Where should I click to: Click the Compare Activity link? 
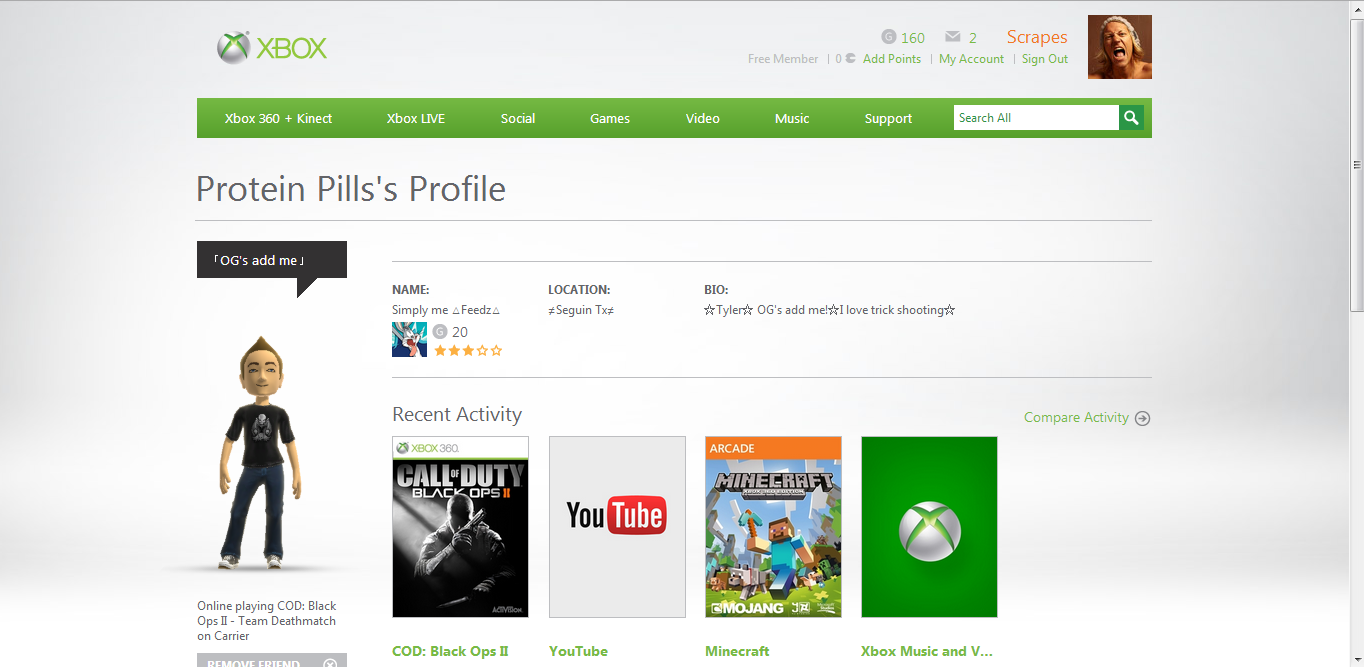click(1076, 417)
